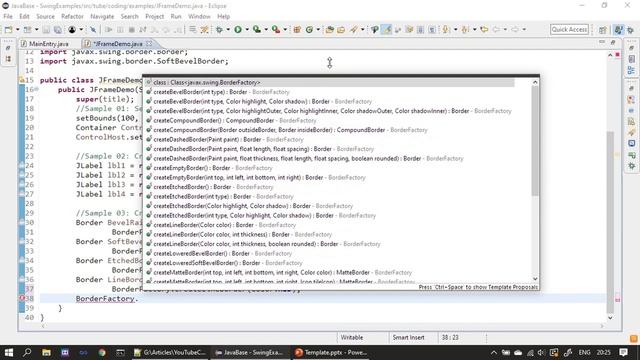The width and height of the screenshot is (640, 360).
Task: Click the Forward navigation arrow icon
Action: (515, 29)
